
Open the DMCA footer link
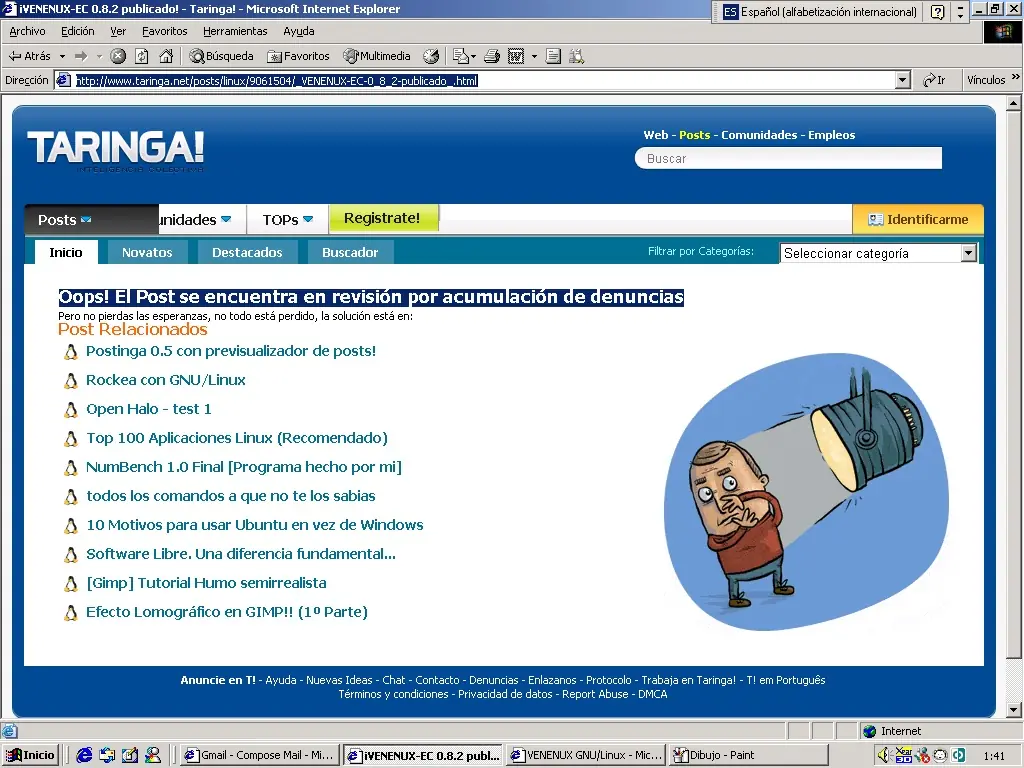click(x=652, y=694)
